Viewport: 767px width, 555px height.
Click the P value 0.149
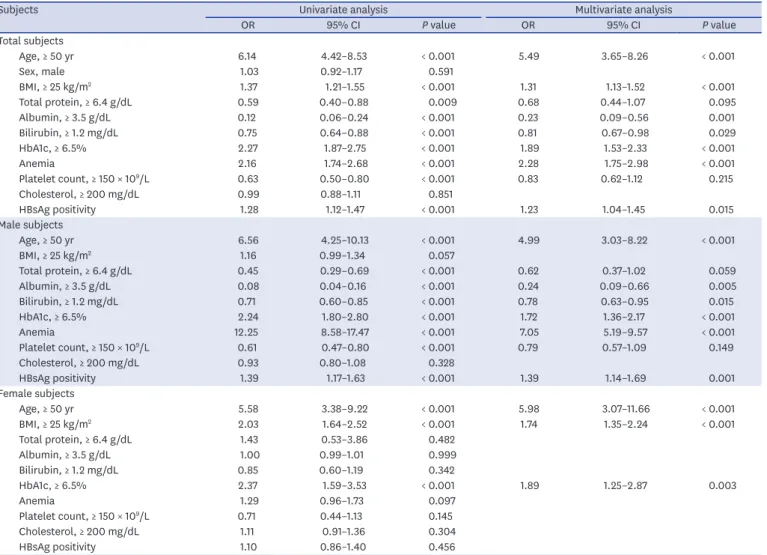point(721,348)
